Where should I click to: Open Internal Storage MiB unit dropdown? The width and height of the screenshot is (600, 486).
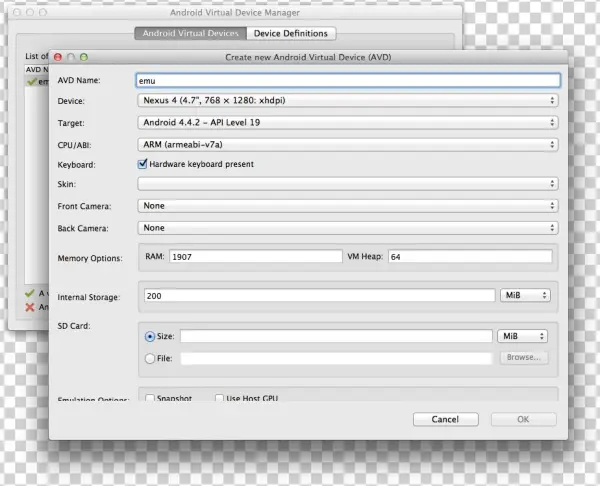pos(524,296)
